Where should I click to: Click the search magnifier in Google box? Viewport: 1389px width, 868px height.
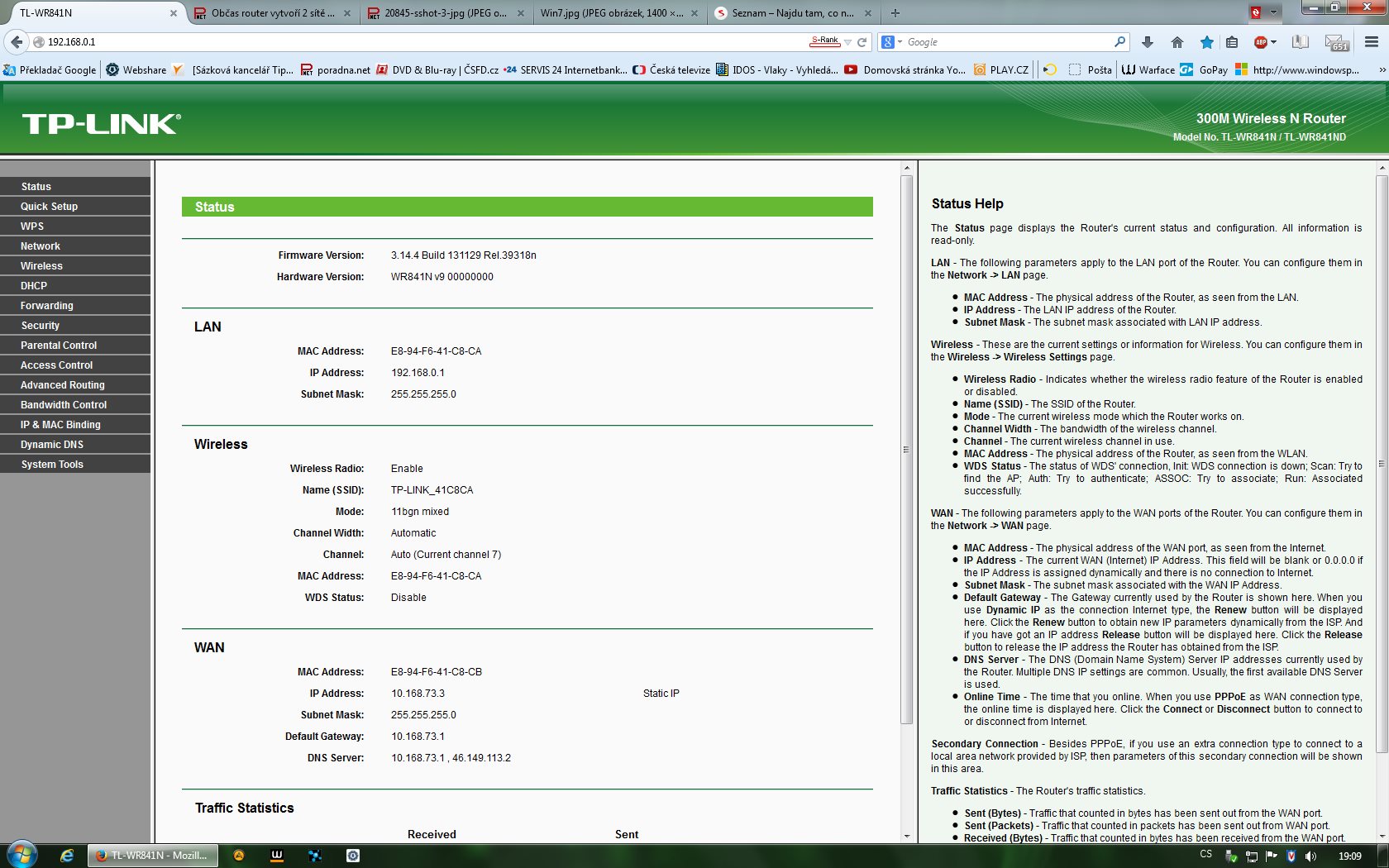[1120, 41]
